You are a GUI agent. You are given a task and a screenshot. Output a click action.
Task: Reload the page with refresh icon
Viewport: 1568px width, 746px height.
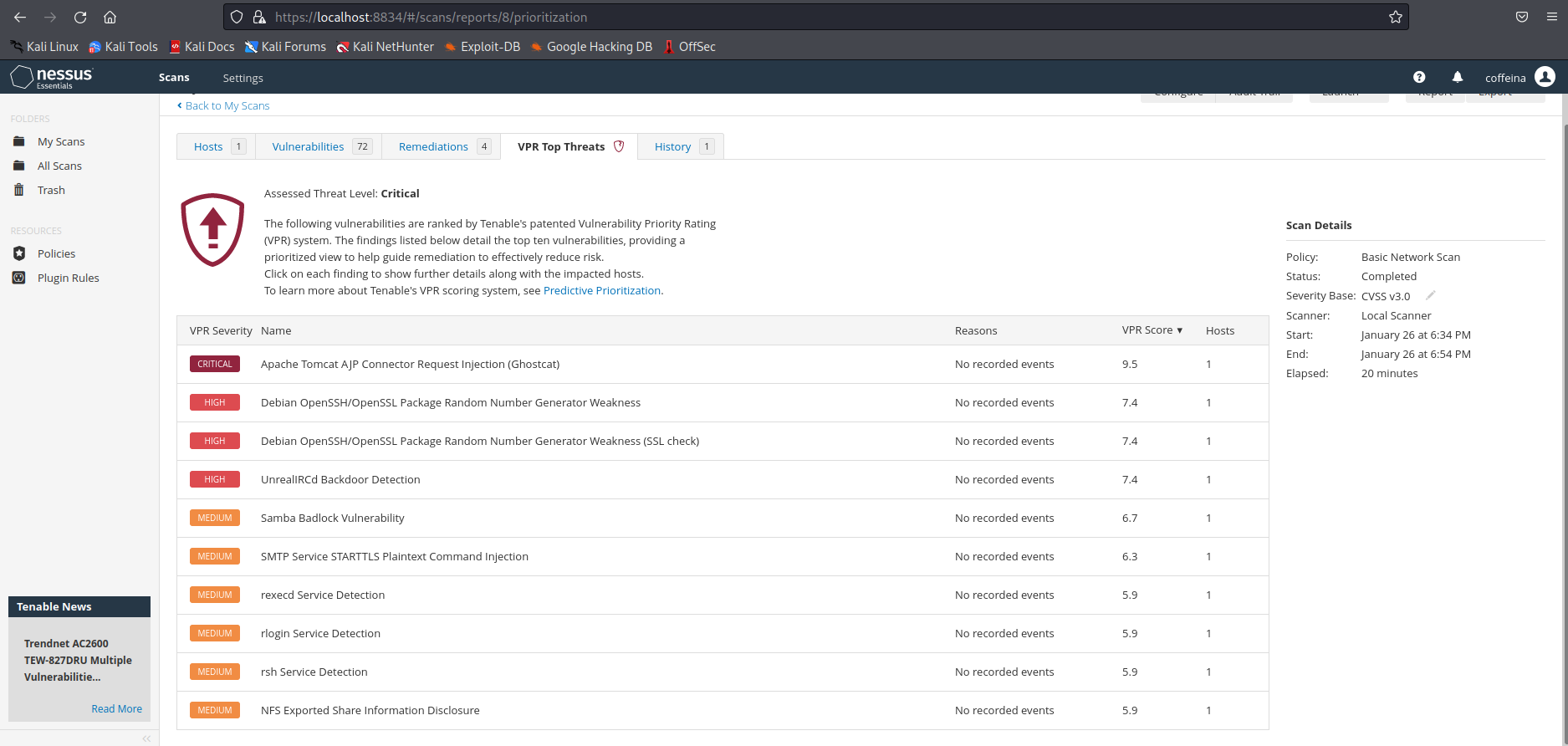[x=80, y=17]
